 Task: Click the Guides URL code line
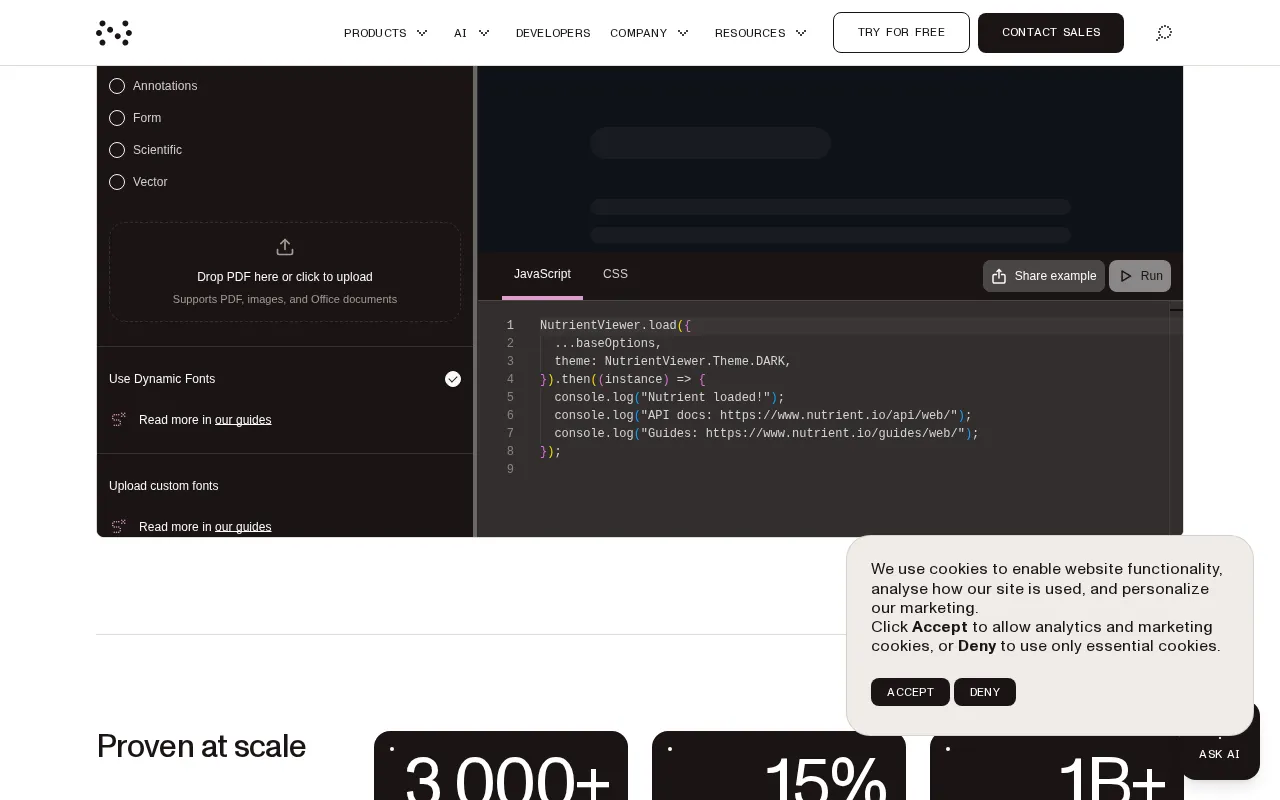point(766,434)
